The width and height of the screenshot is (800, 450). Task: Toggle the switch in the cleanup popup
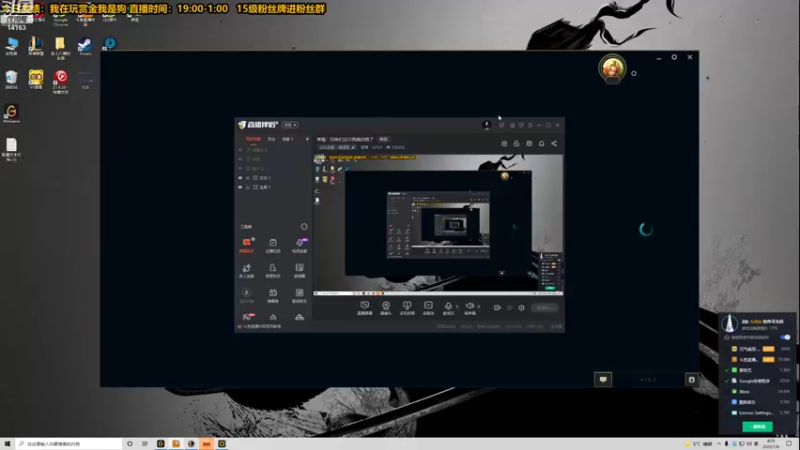(x=785, y=337)
